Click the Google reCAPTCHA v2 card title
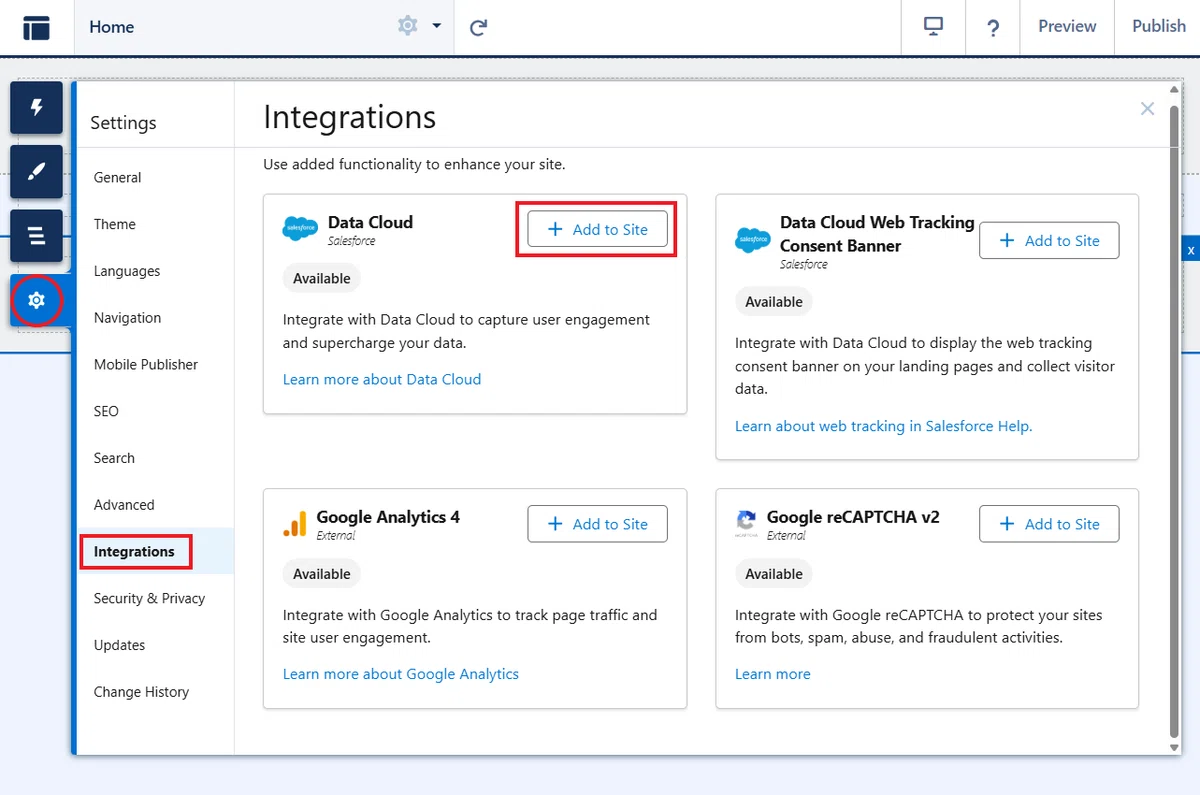Screen dimensions: 1200x795 [853, 517]
